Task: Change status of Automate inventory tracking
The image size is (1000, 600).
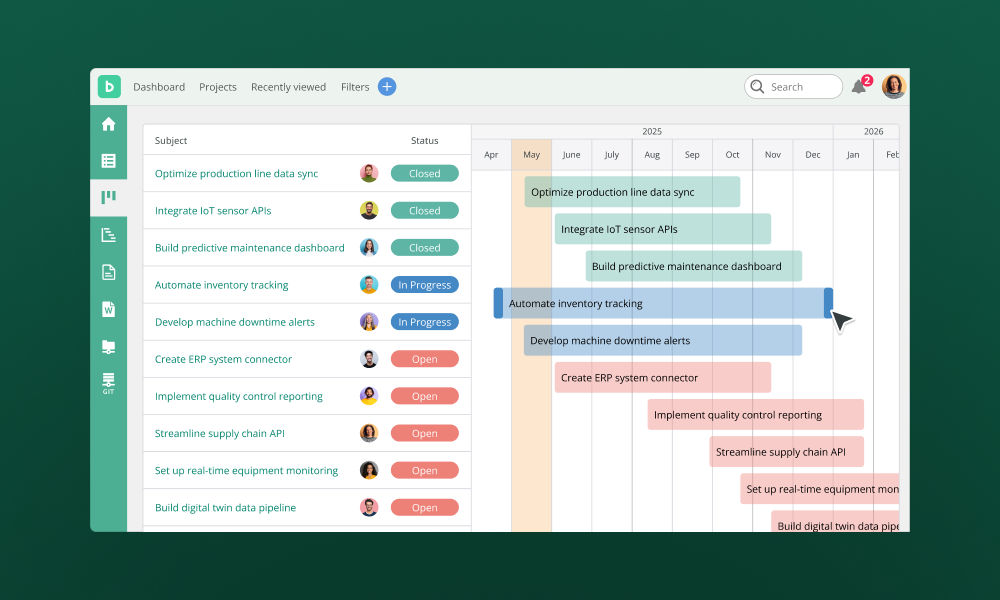Action: [x=424, y=285]
